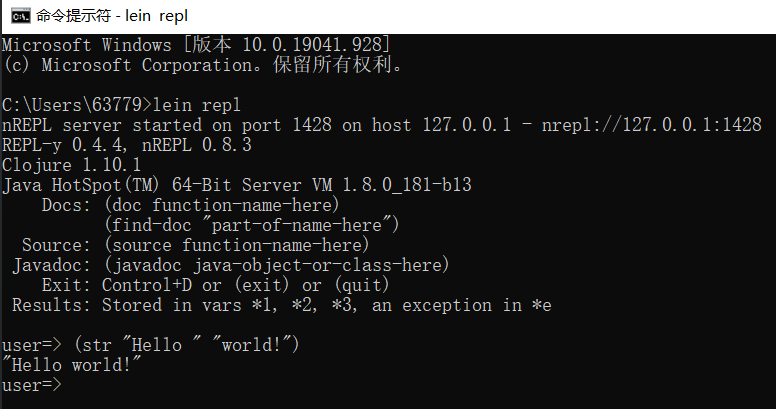This screenshot has width=776, height=409.
Task: Click the (find-doc "part-of-name-here") hint
Action: pyautogui.click(x=251, y=225)
